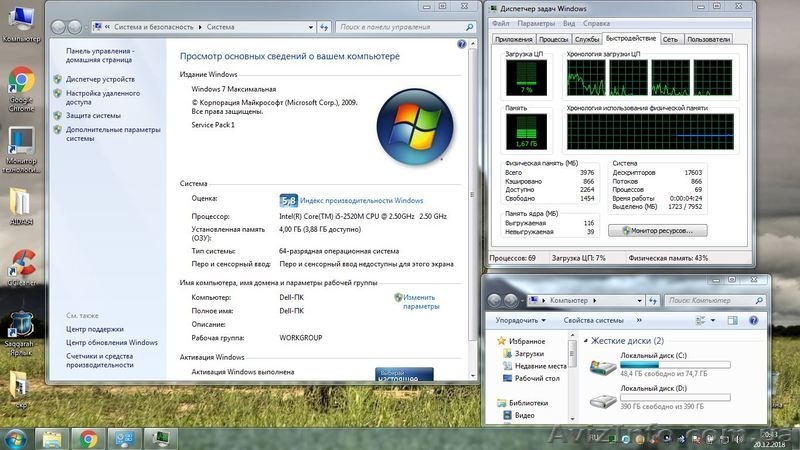800x450 pixels.
Task: Click Система и безопасность breadcrumb
Action: point(154,27)
